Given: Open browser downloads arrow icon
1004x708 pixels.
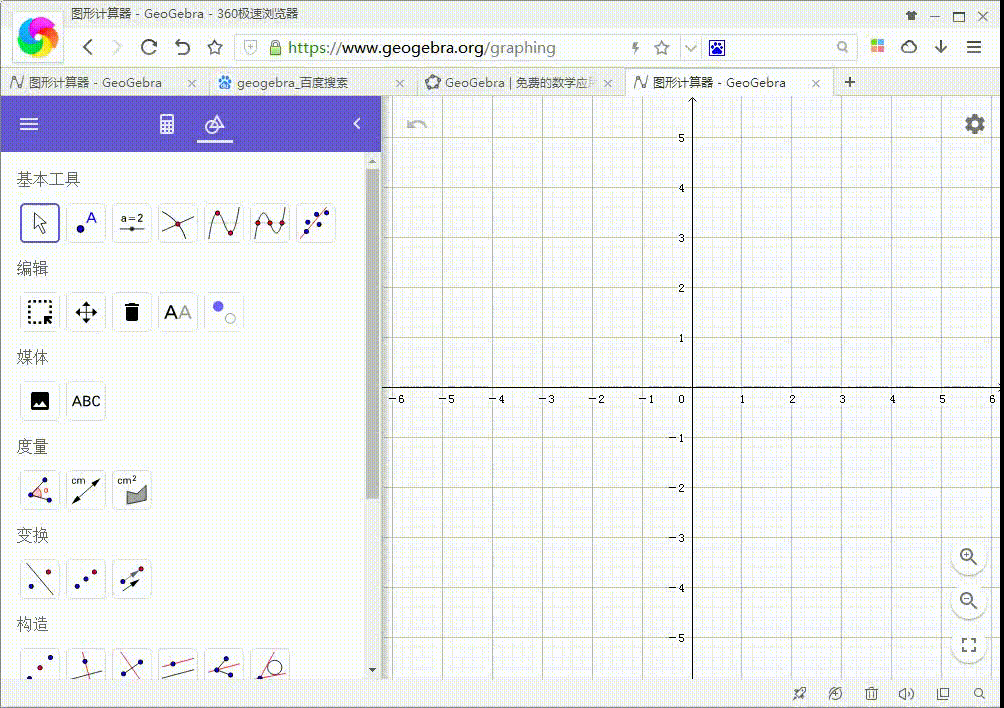Looking at the screenshot, I should point(941,47).
